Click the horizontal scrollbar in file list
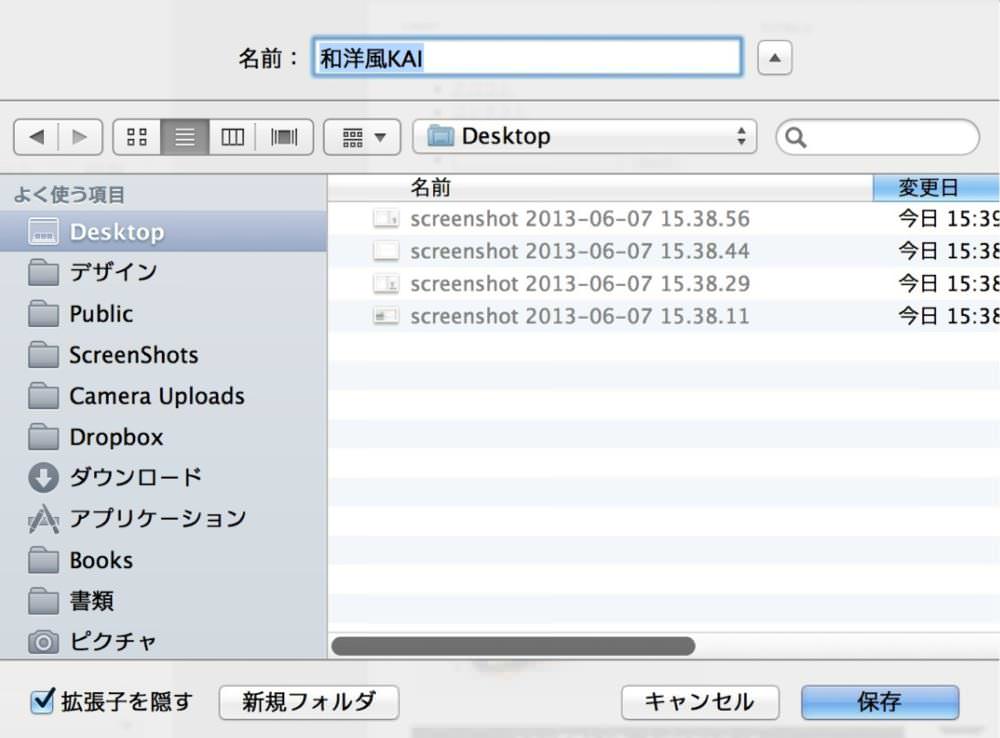1000x738 pixels. [x=513, y=646]
